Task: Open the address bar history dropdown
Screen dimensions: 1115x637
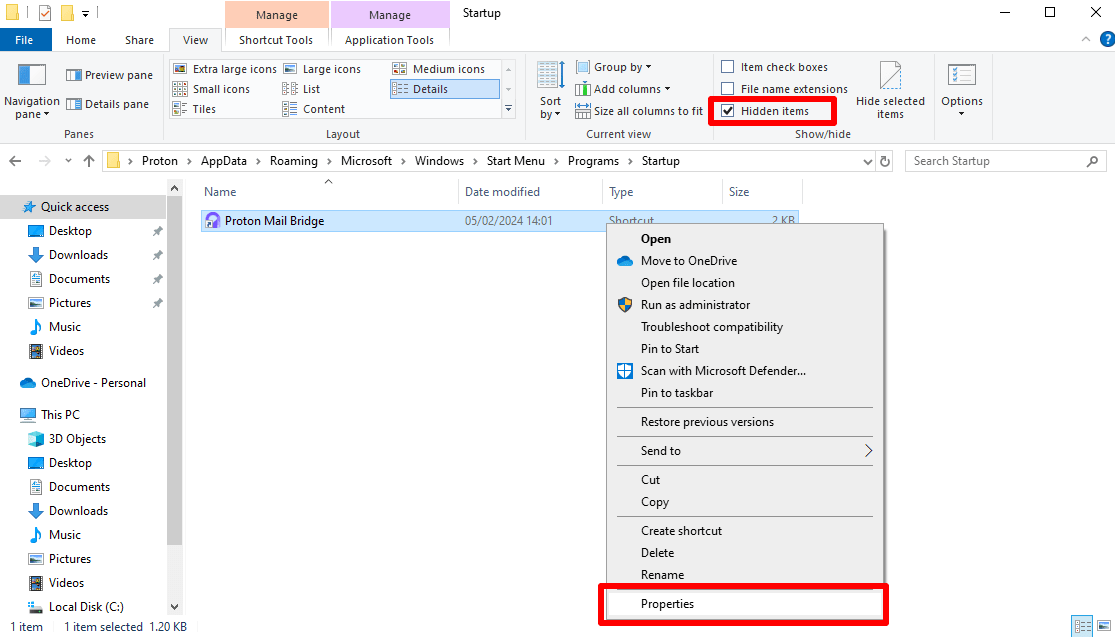Action: point(868,161)
